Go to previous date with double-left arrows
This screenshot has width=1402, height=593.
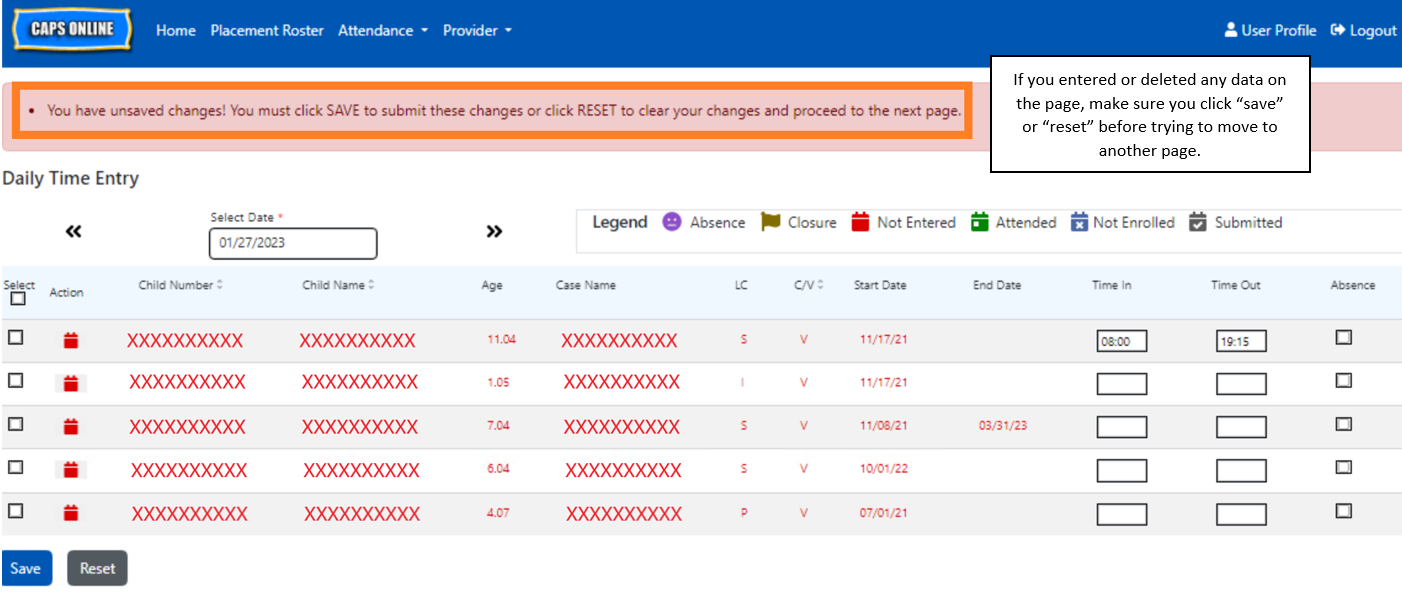pos(73,232)
